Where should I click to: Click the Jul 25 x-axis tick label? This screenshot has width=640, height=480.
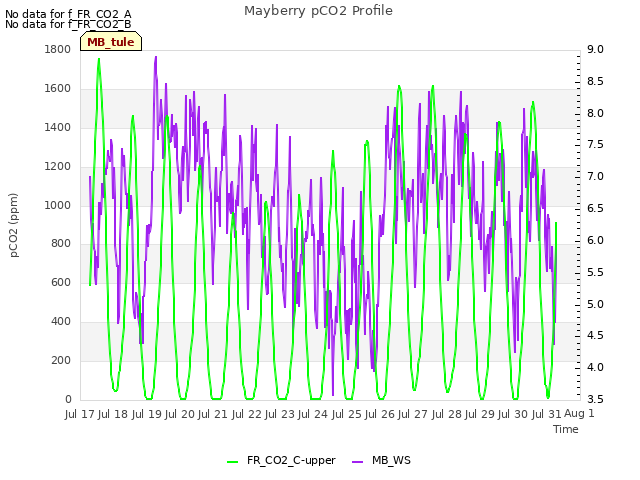(347, 414)
